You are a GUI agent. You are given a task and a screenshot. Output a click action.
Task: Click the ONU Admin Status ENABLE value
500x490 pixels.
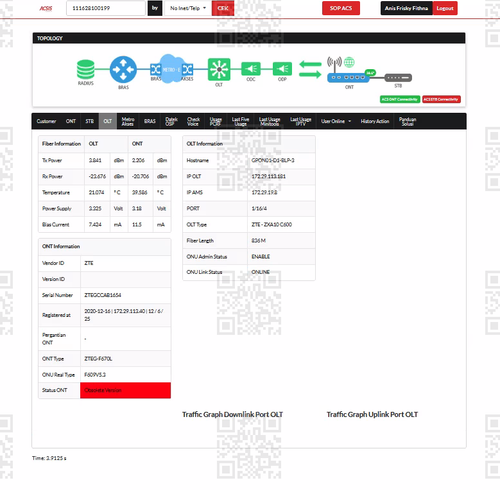point(261,256)
